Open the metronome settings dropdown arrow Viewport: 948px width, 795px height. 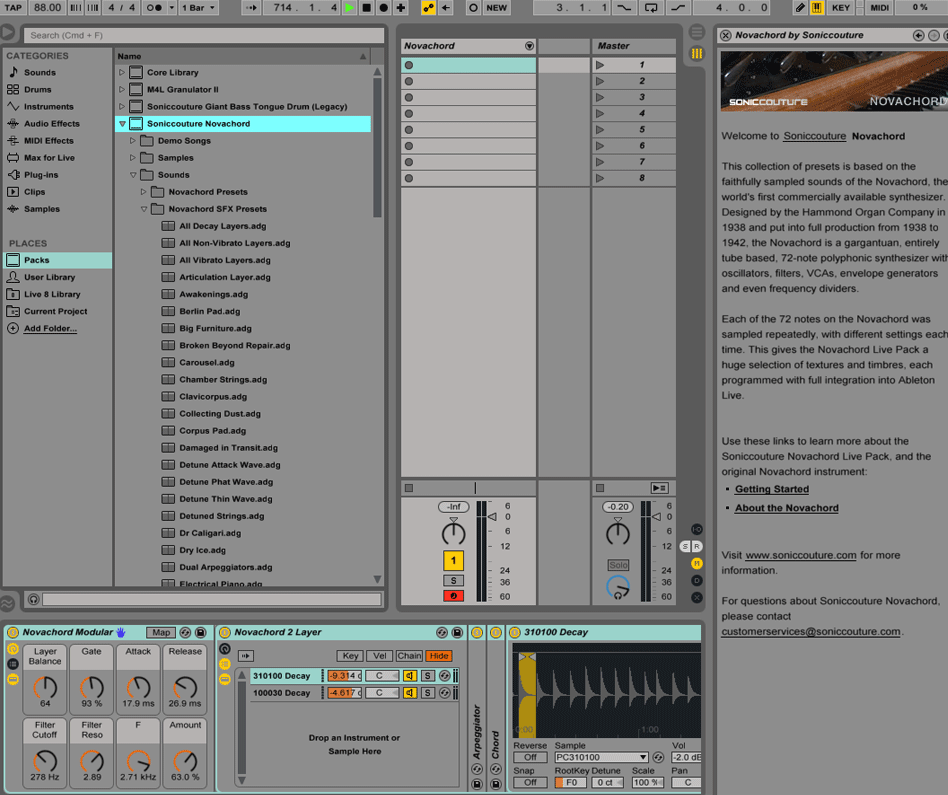pyautogui.click(x=172, y=8)
